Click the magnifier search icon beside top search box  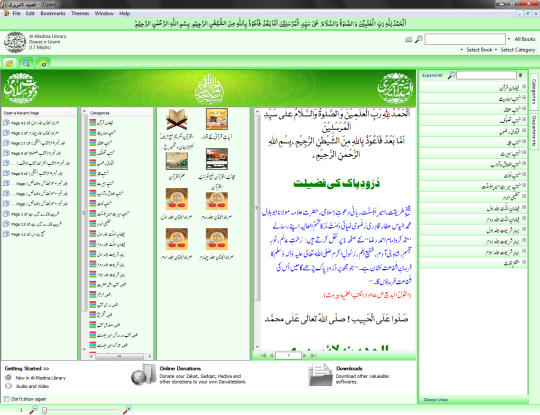(418, 39)
